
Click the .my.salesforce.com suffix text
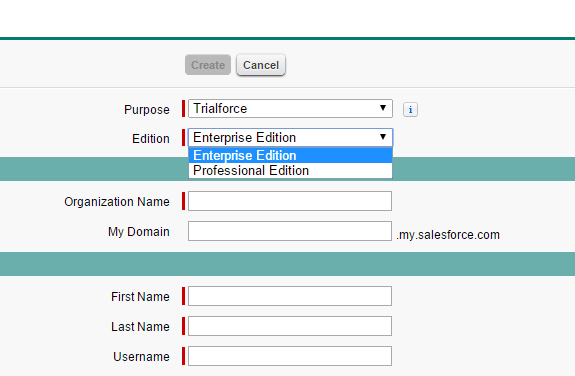point(448,235)
